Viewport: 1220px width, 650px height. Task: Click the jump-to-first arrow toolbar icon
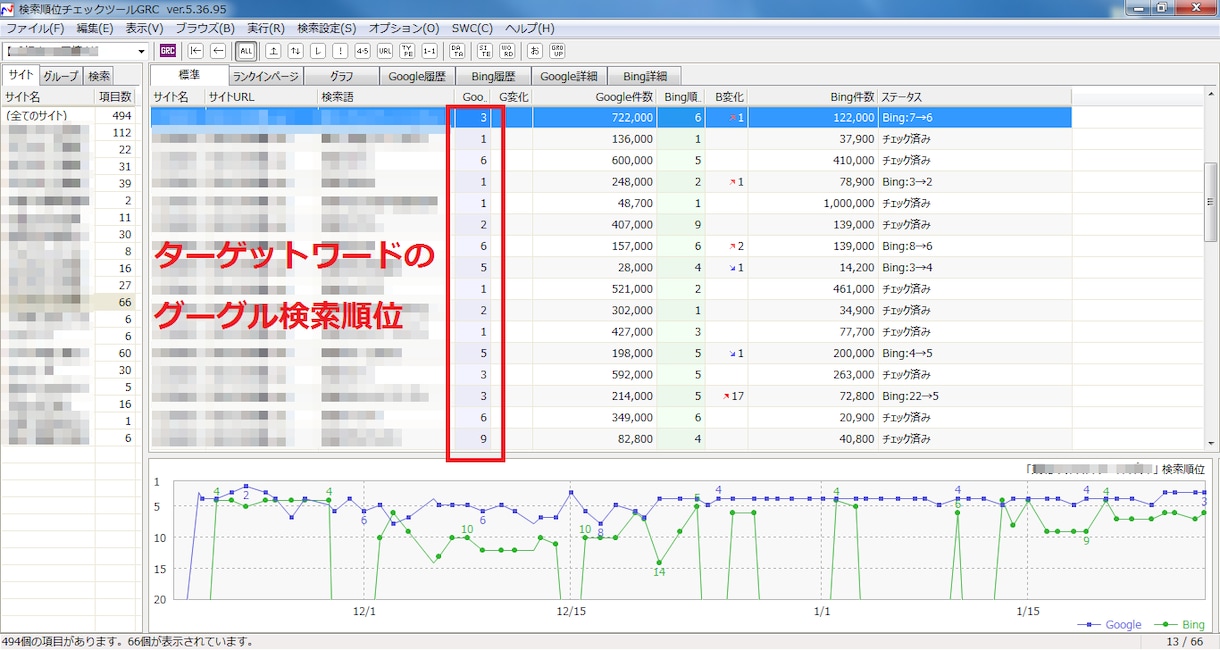(195, 50)
